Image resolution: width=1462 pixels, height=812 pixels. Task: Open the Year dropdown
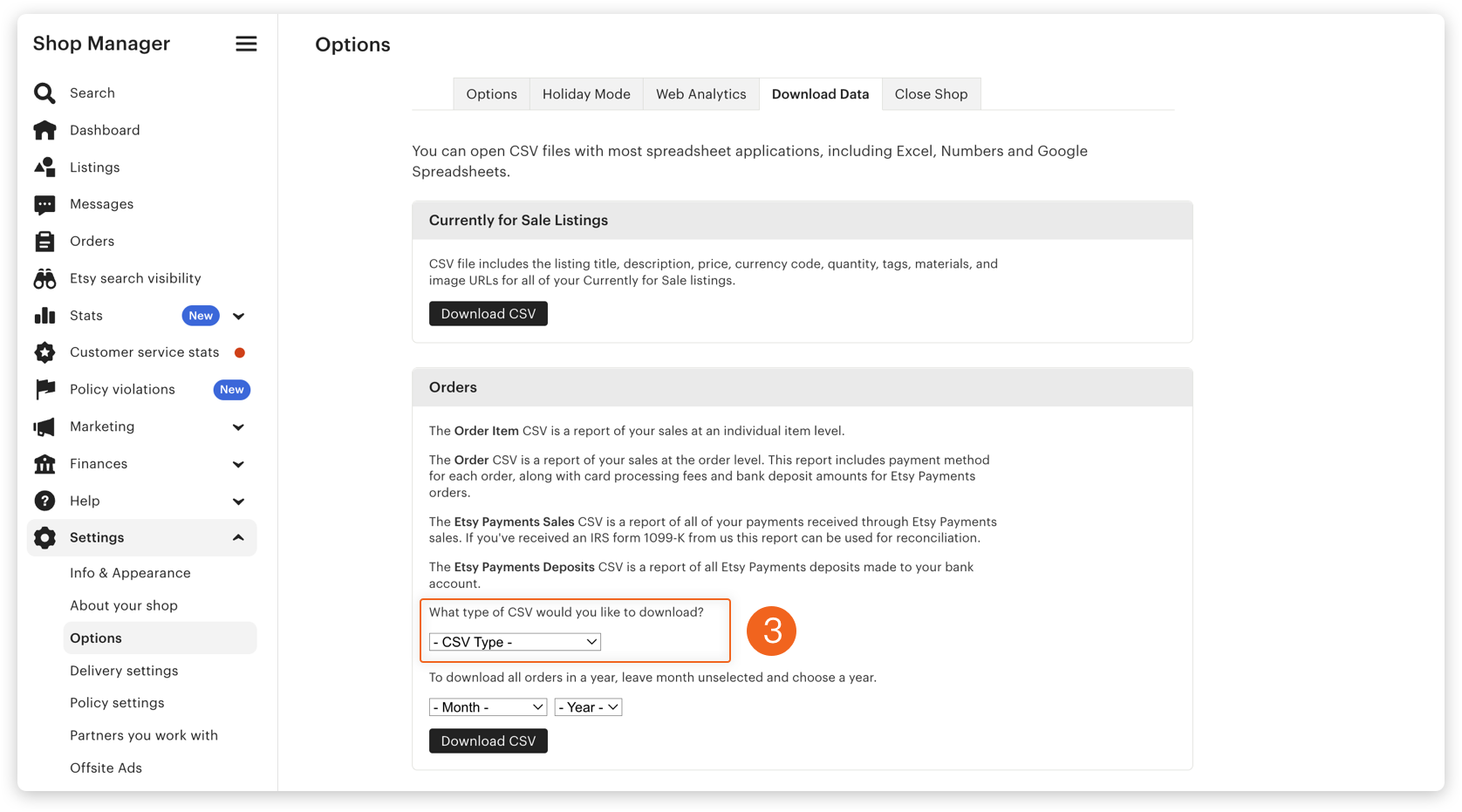(x=588, y=707)
